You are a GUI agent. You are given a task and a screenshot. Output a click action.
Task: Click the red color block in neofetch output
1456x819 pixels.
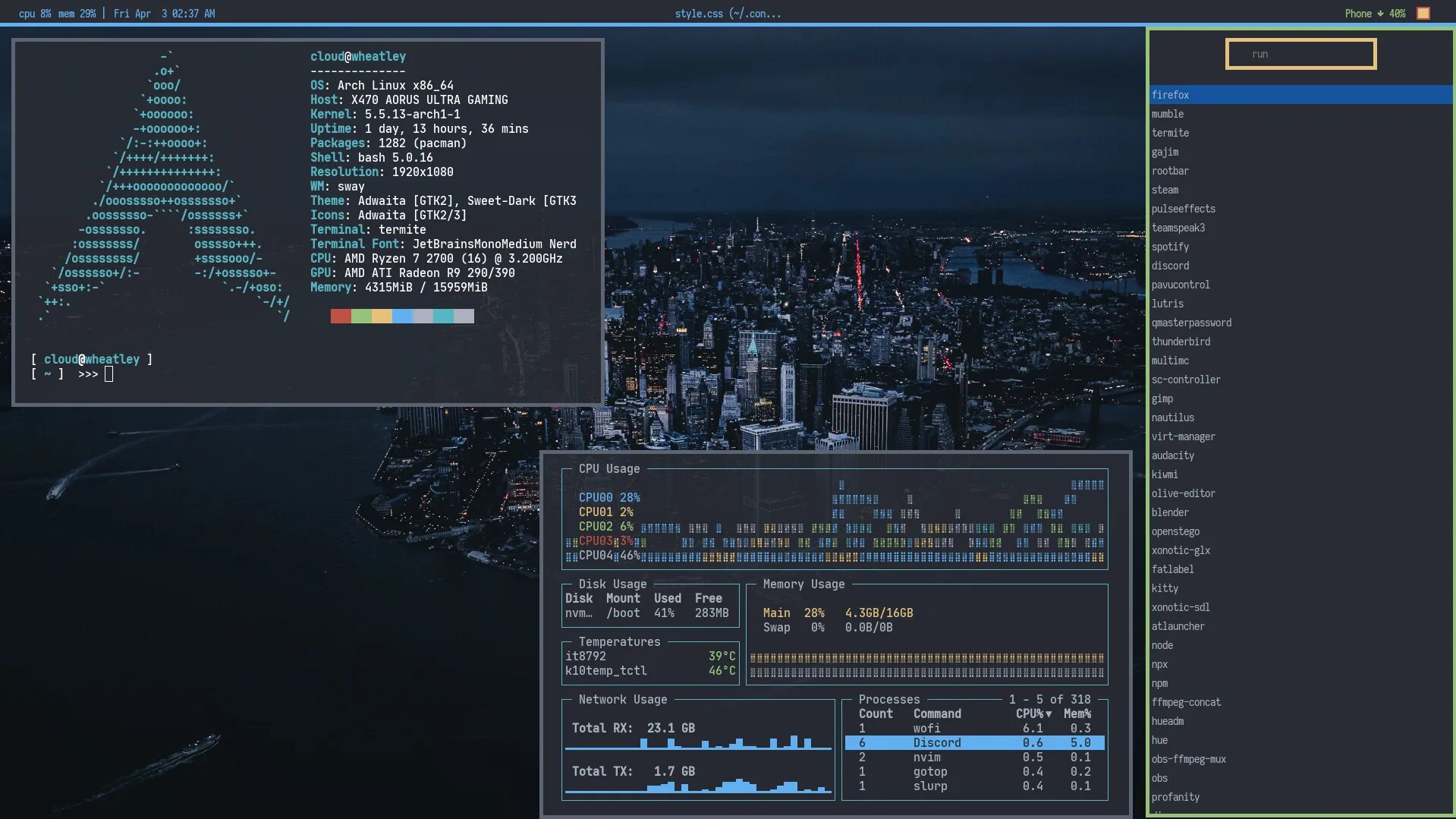[x=341, y=316]
